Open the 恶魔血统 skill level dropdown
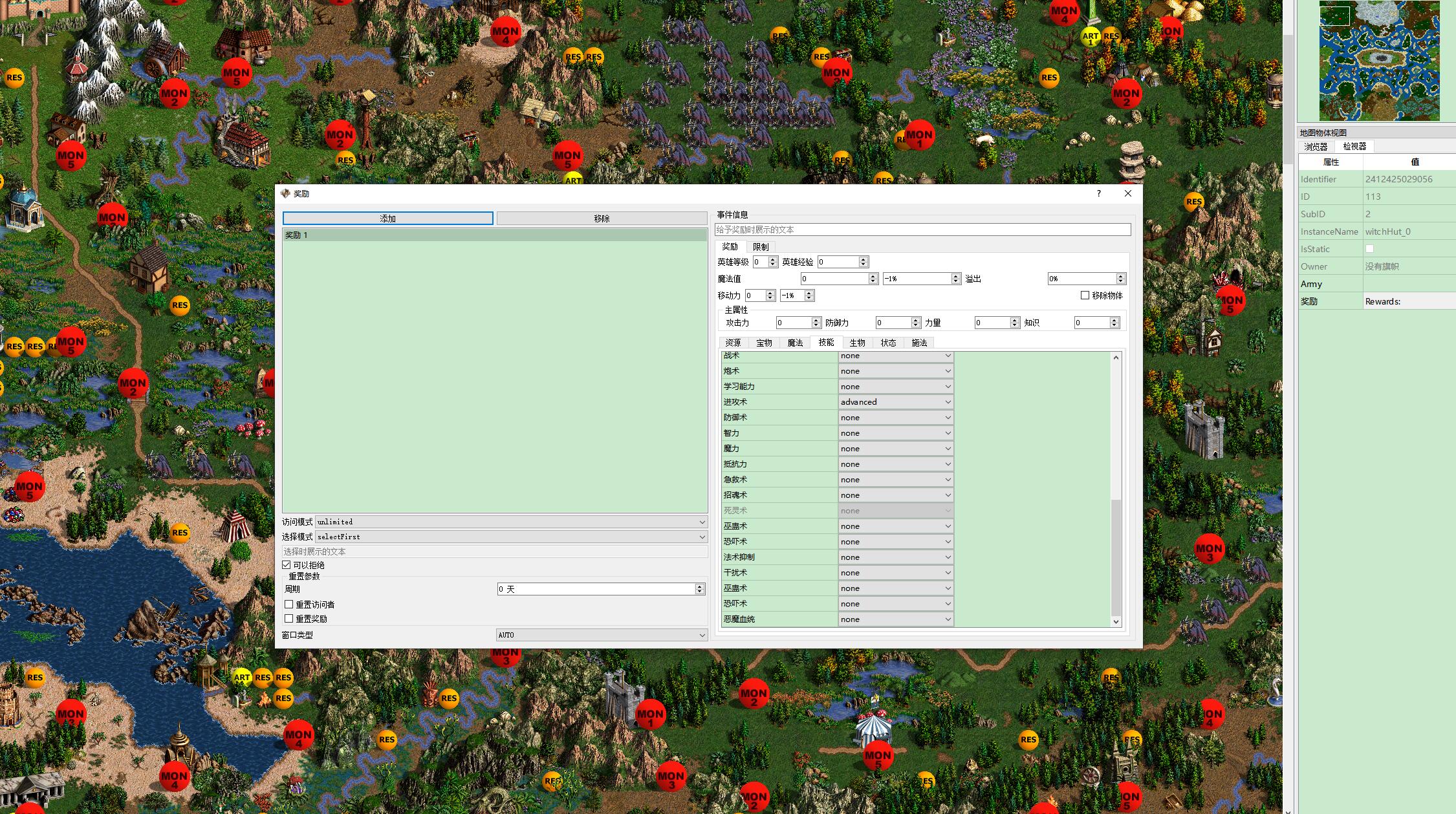Screen dimensions: 1456x814 pyautogui.click(x=896, y=619)
